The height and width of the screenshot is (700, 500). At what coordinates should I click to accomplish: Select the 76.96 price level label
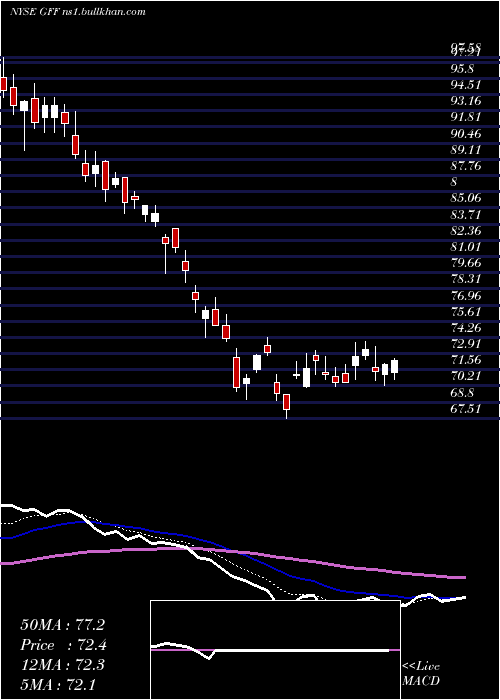point(466,295)
